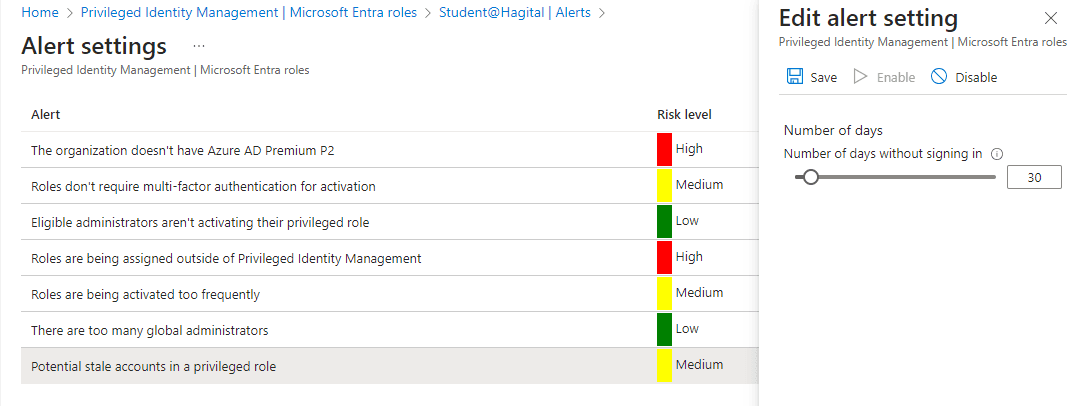Open the multi-factor authentication alert row
Screen dimensions: 1078x406
[203, 186]
